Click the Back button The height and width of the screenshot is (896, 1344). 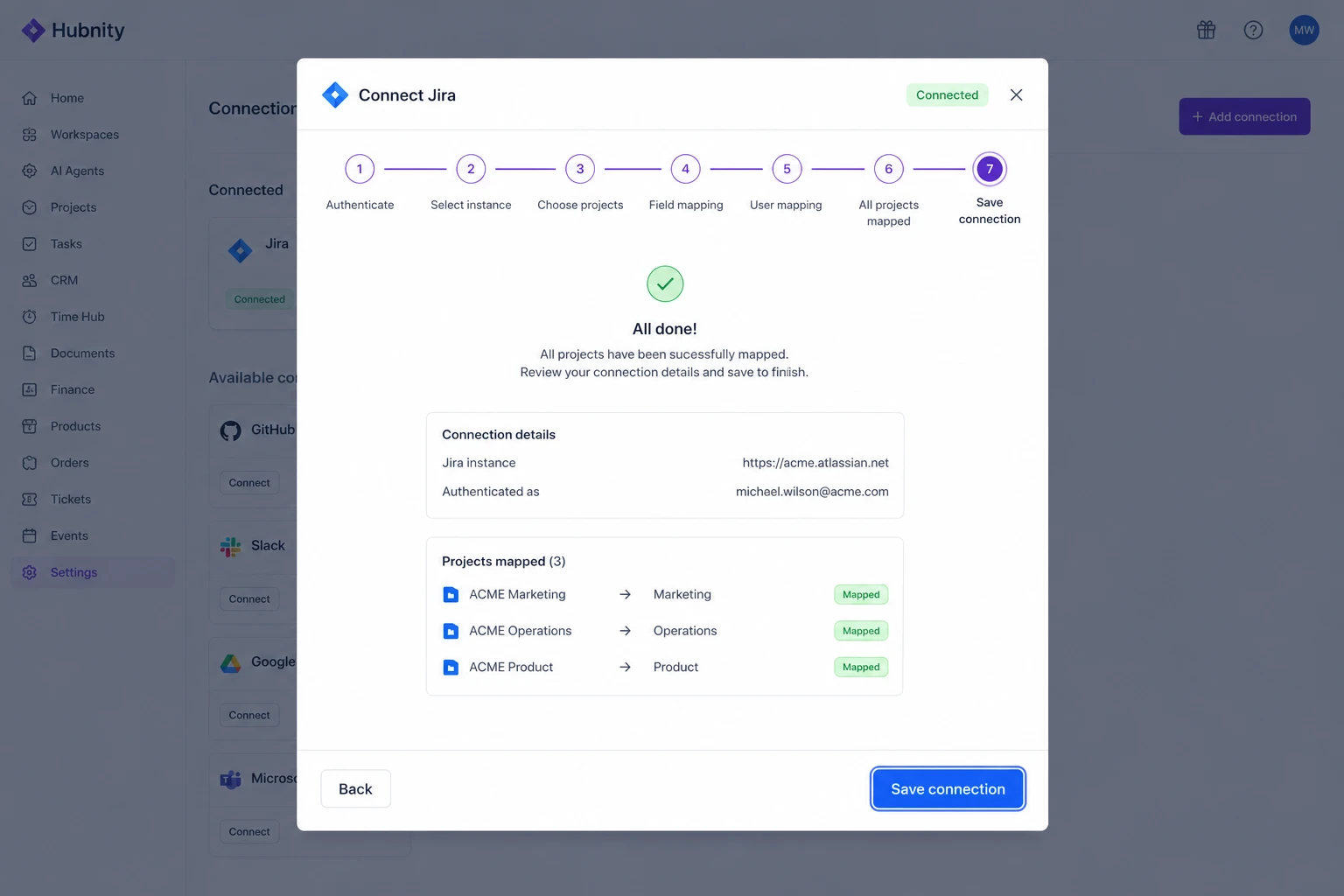click(355, 788)
